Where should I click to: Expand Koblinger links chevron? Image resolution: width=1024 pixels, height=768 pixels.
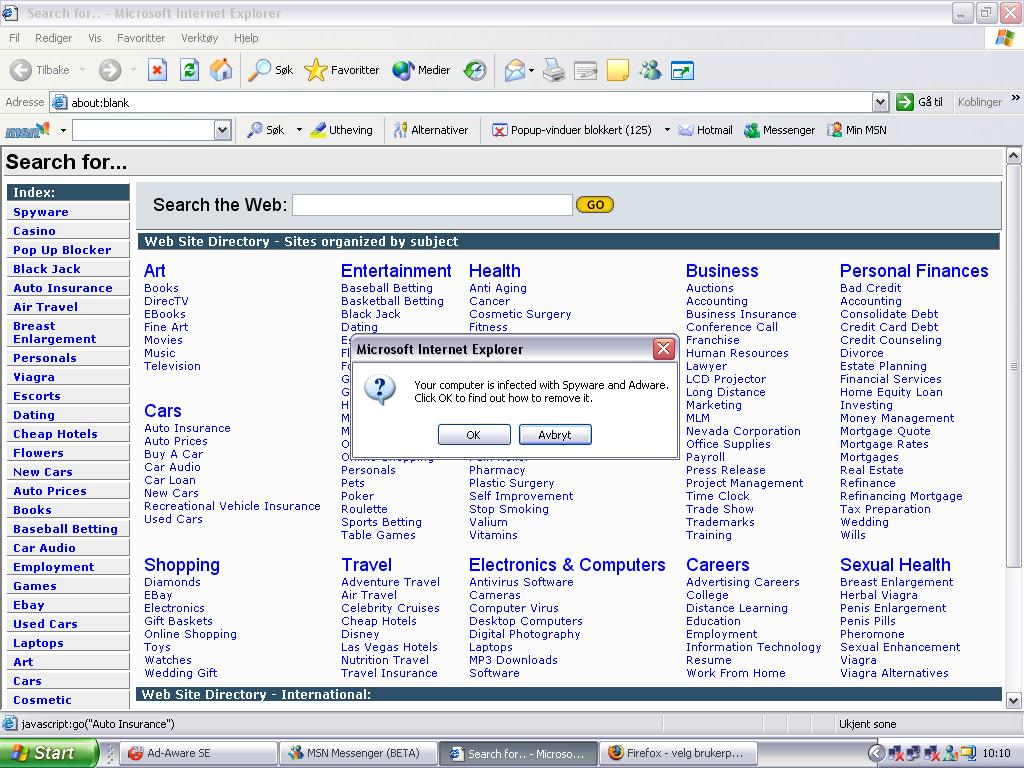click(1016, 98)
